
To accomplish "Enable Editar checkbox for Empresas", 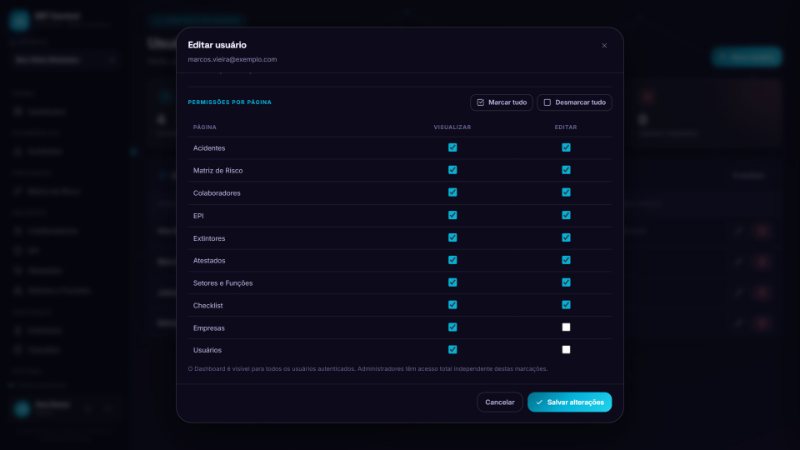I will pyautogui.click(x=566, y=327).
